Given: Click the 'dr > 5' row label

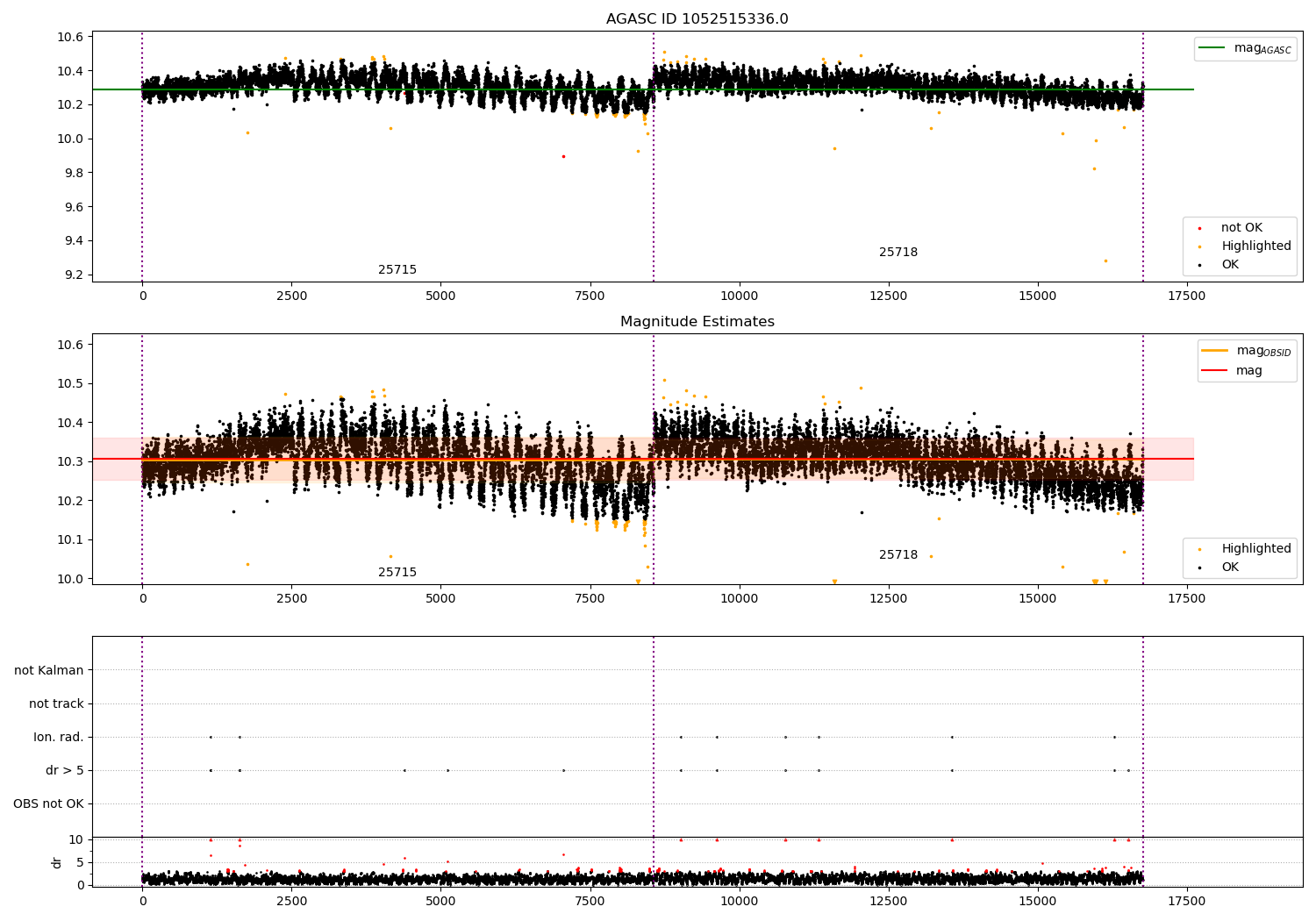Looking at the screenshot, I should [x=65, y=771].
